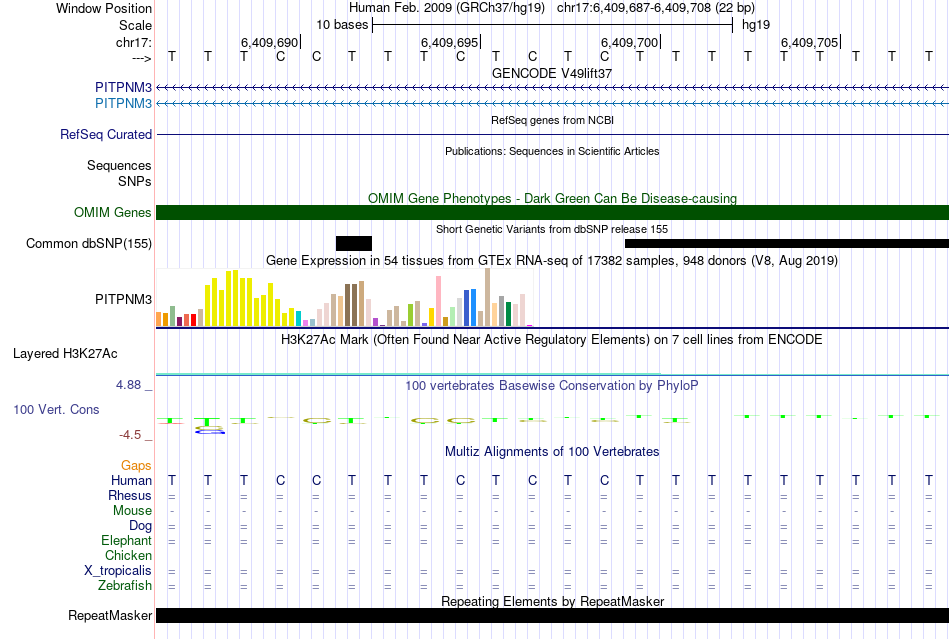Click the Window Position label
950x639 pixels.
tap(104, 8)
